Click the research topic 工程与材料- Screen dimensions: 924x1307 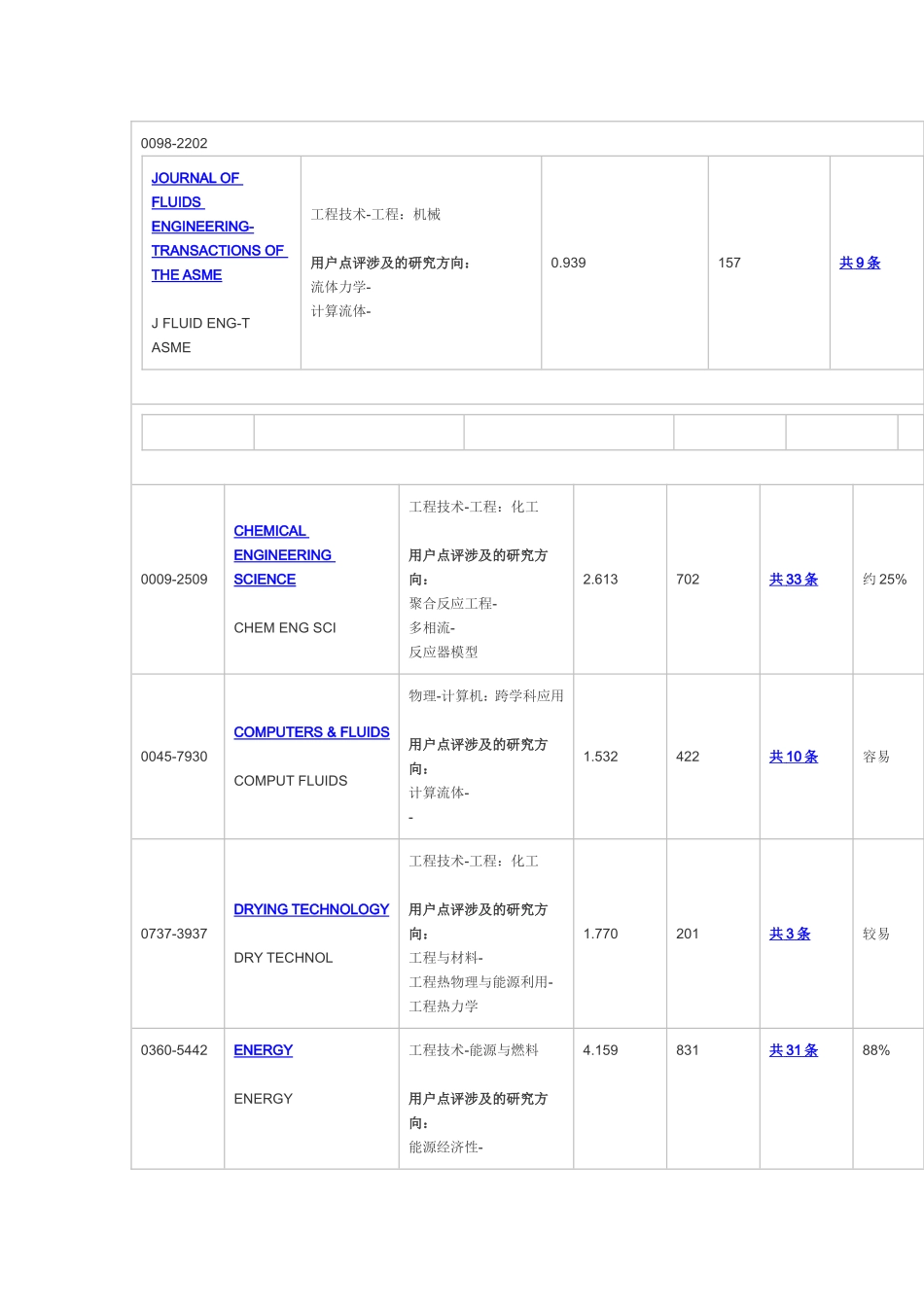point(445,958)
